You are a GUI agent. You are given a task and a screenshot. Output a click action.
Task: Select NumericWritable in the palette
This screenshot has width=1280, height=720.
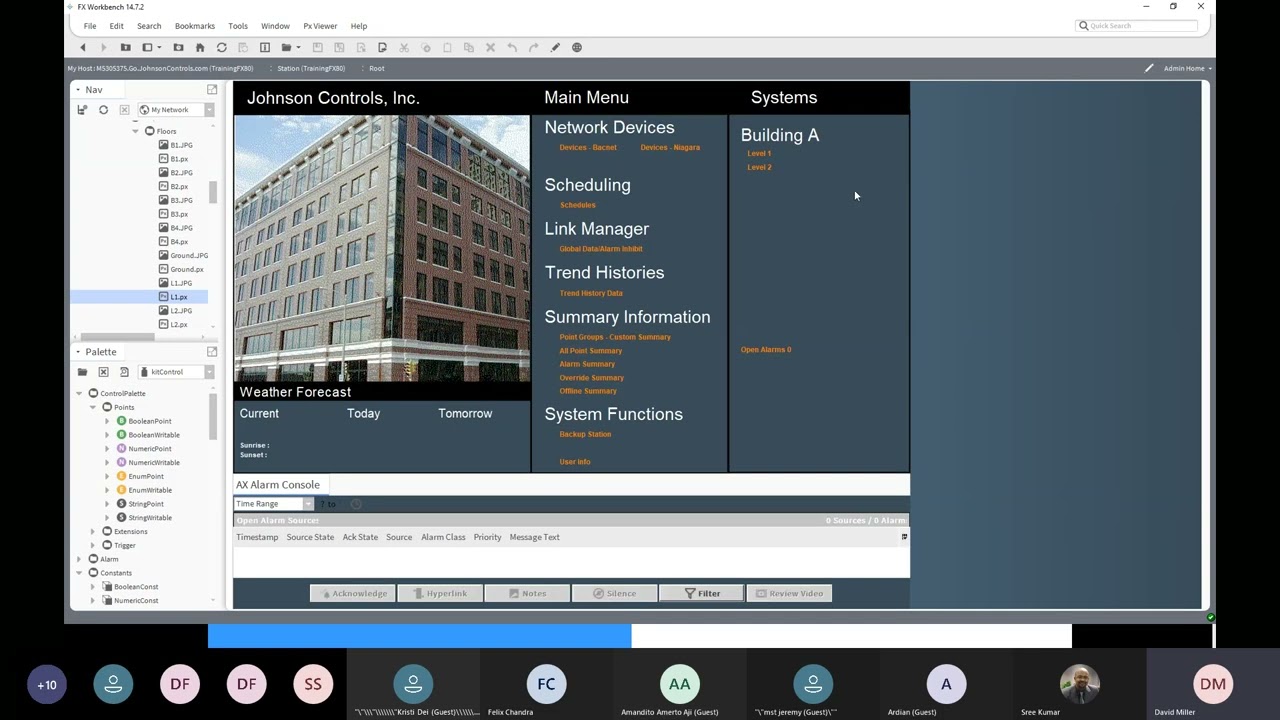pos(154,463)
